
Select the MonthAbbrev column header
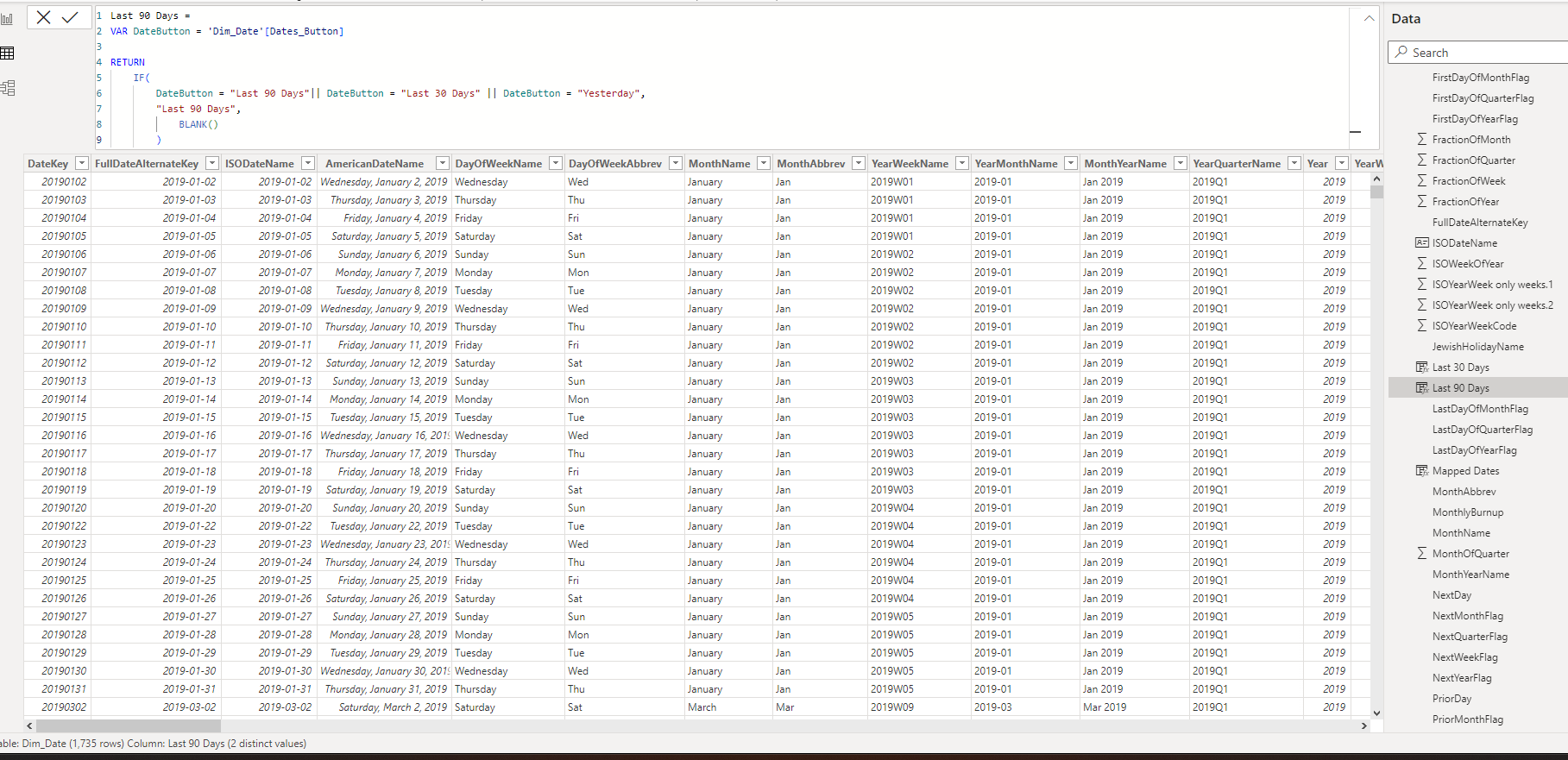pyautogui.click(x=811, y=163)
